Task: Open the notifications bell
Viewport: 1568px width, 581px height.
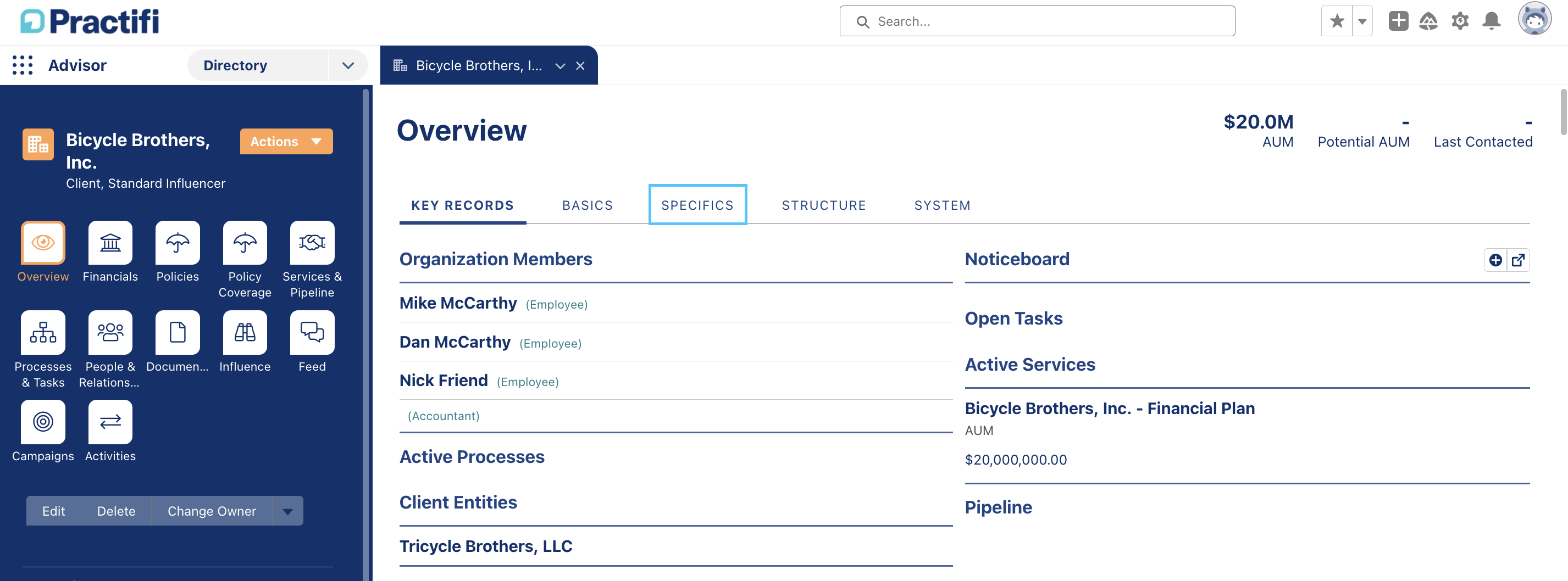Action: 1491,21
